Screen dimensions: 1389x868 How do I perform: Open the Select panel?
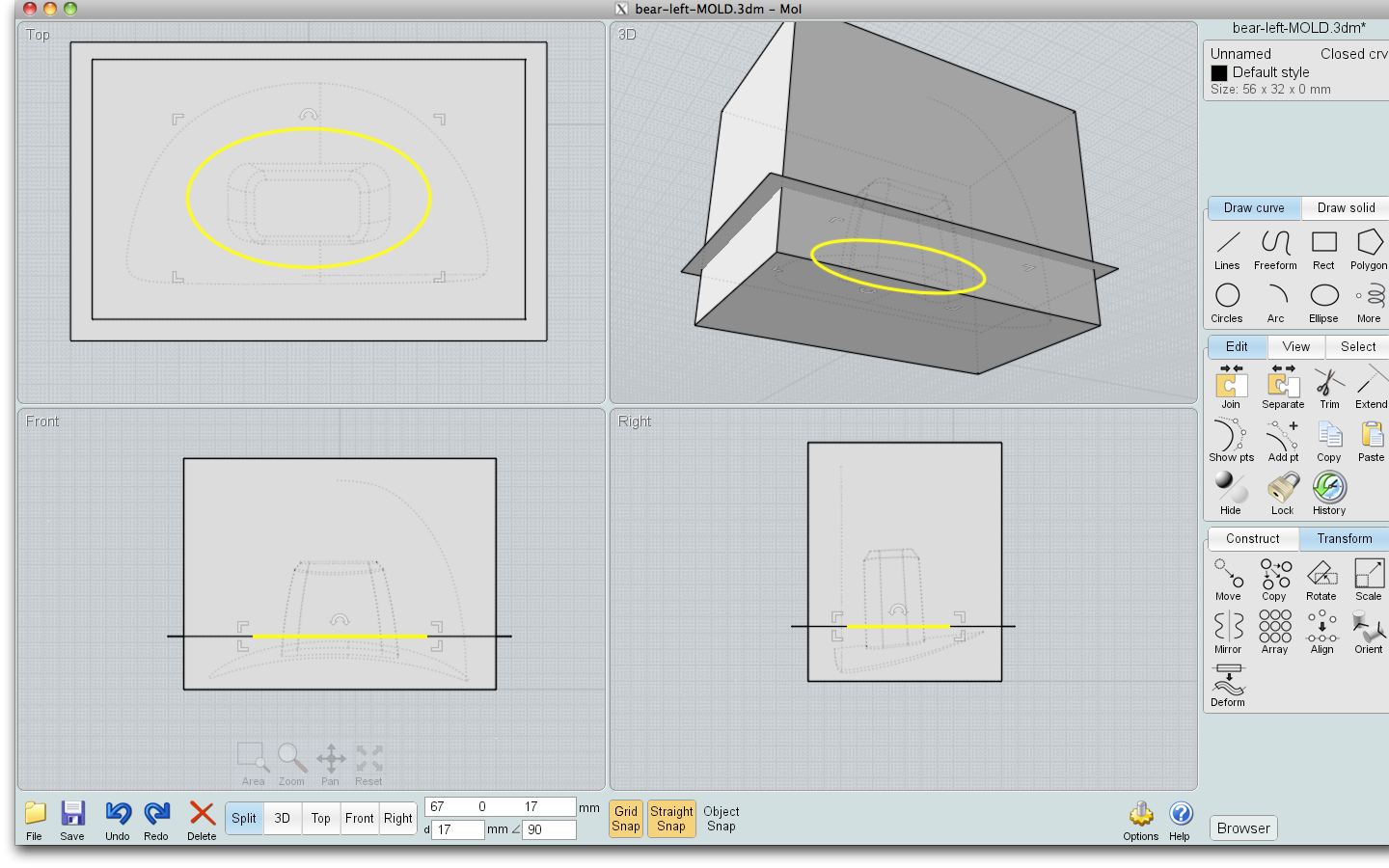(x=1356, y=346)
